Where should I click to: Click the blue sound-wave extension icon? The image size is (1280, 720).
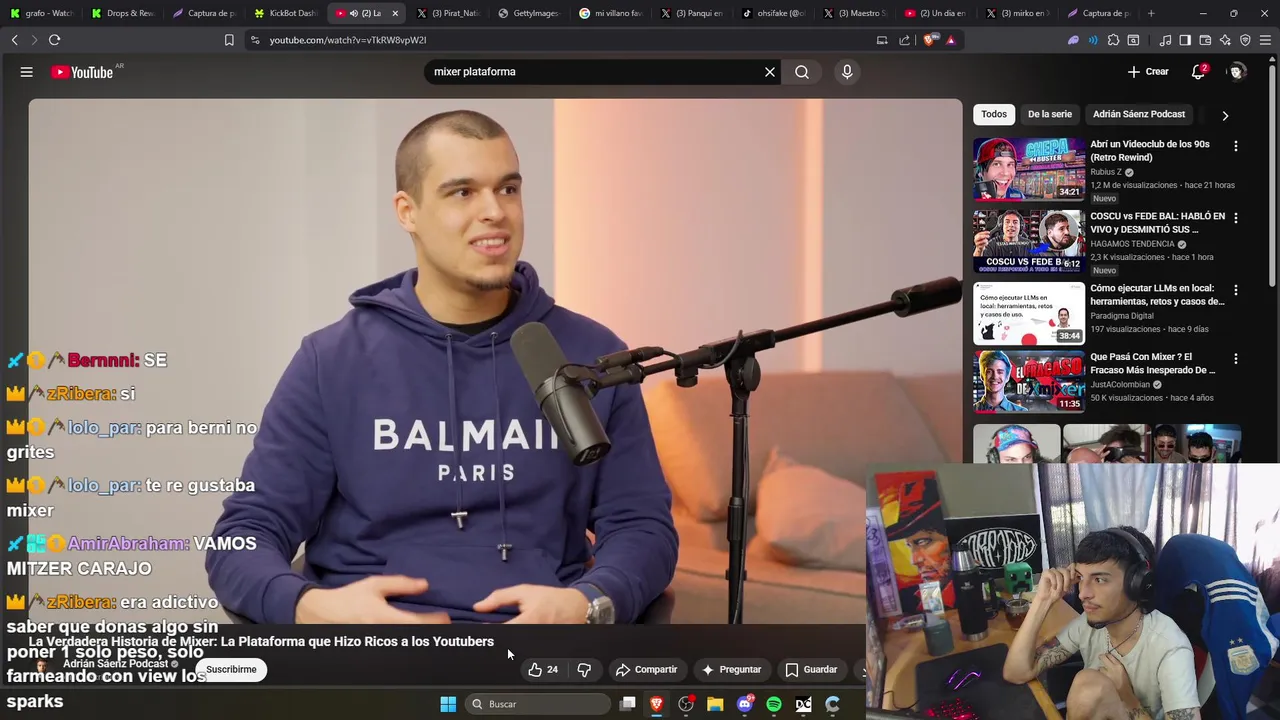[x=1093, y=40]
